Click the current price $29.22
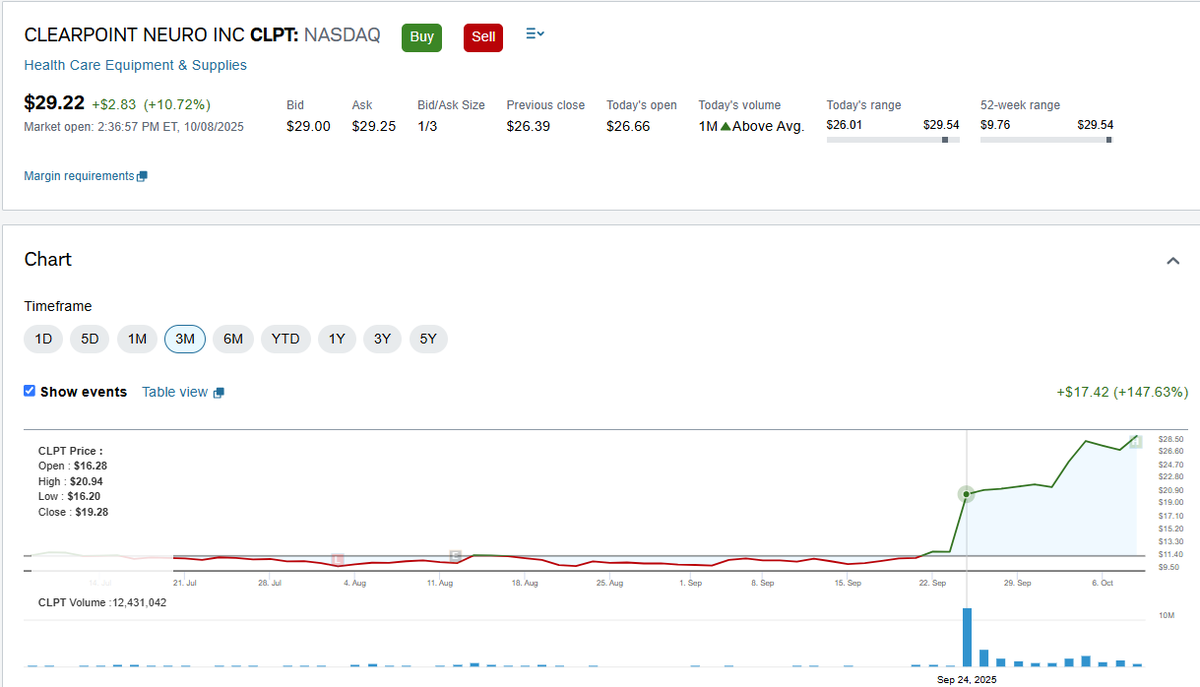Viewport: 1200px width, 687px height. point(54,103)
